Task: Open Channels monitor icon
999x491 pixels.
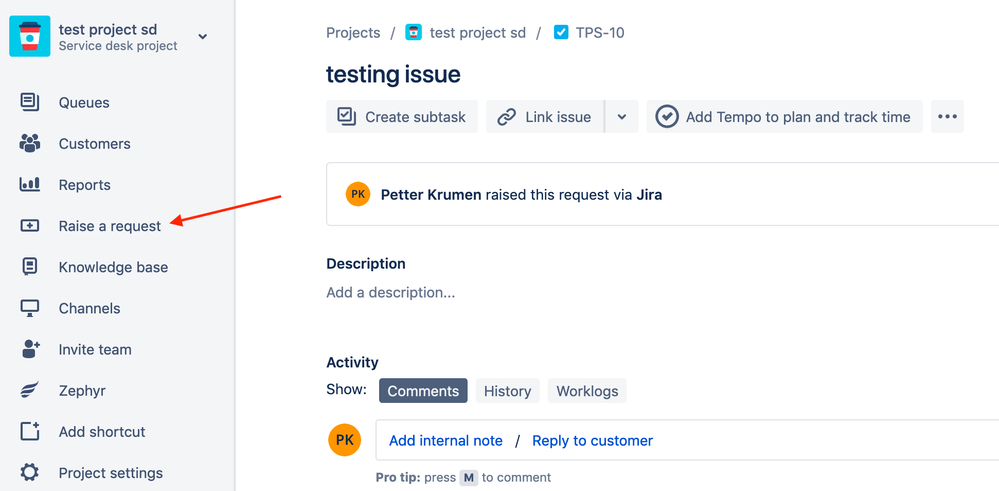Action: pyautogui.click(x=30, y=308)
